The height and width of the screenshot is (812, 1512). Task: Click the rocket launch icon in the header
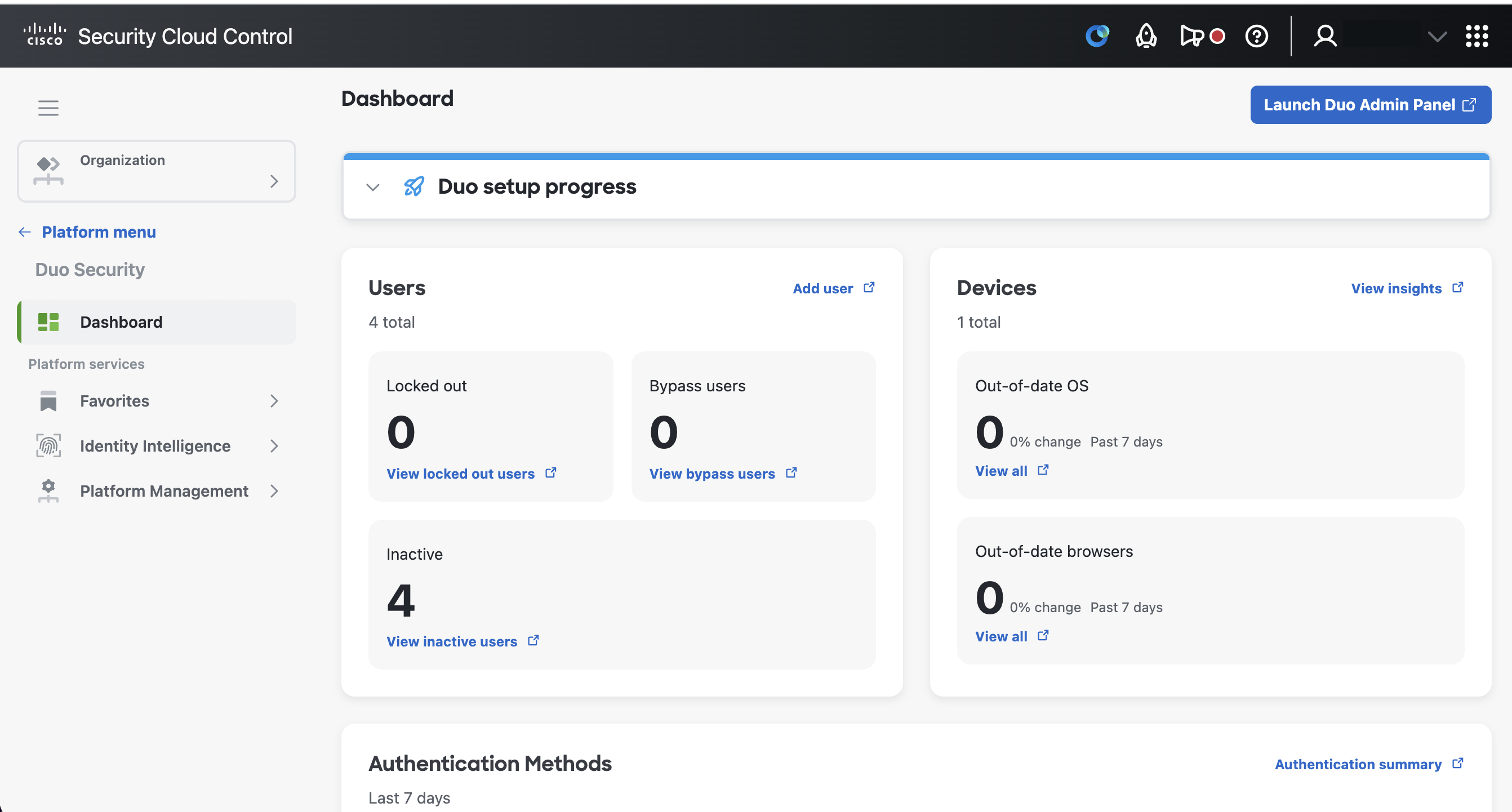point(1146,36)
